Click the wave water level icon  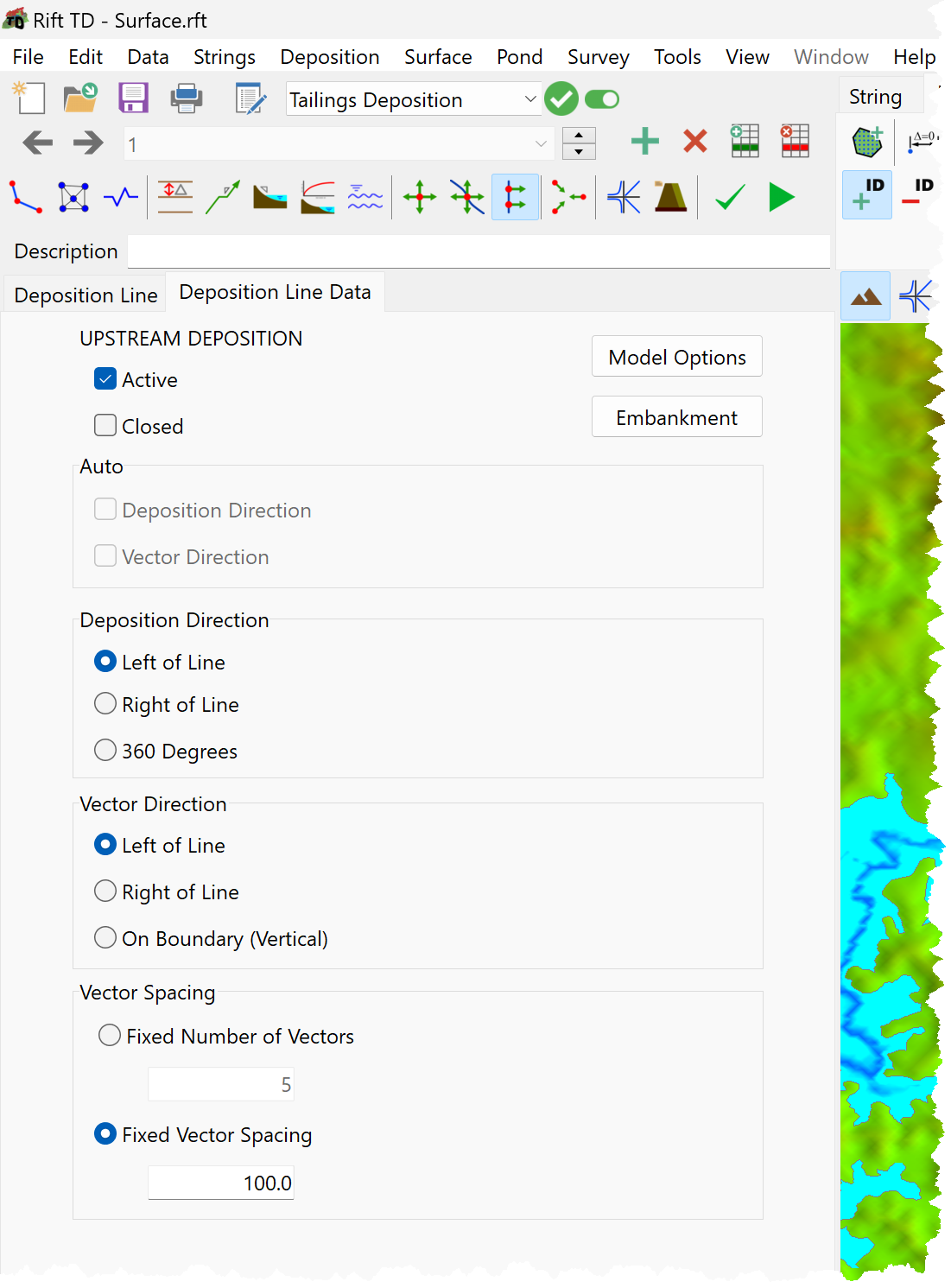pyautogui.click(x=365, y=198)
